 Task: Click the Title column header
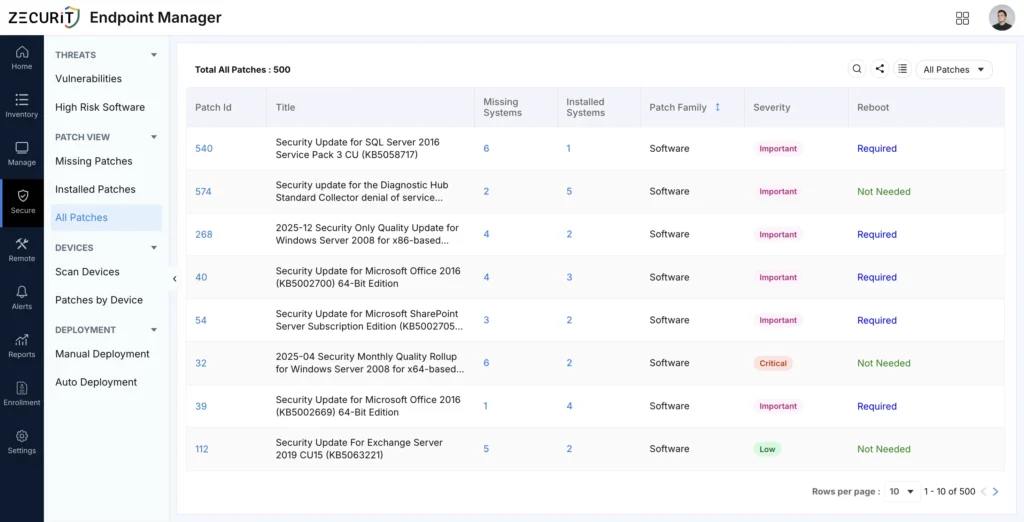pyautogui.click(x=285, y=107)
